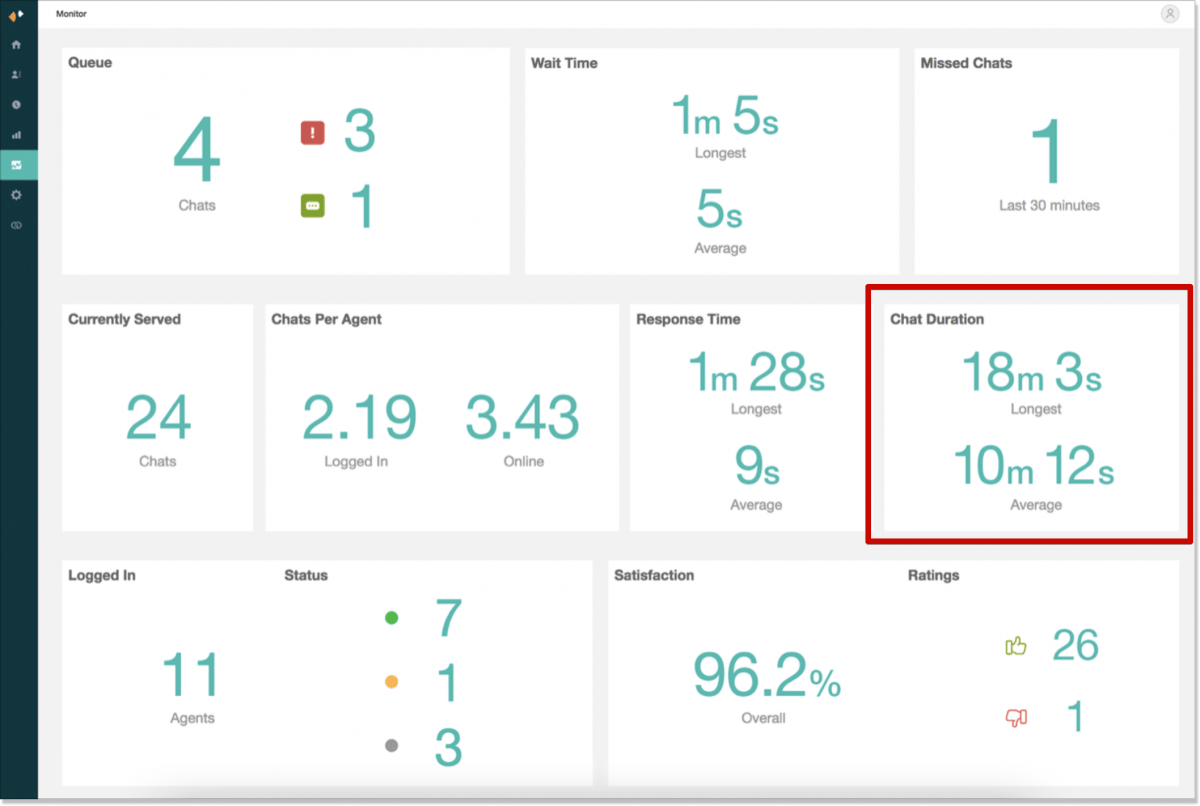Open the user profile avatar
This screenshot has height=806, width=1200.
coord(1169,13)
